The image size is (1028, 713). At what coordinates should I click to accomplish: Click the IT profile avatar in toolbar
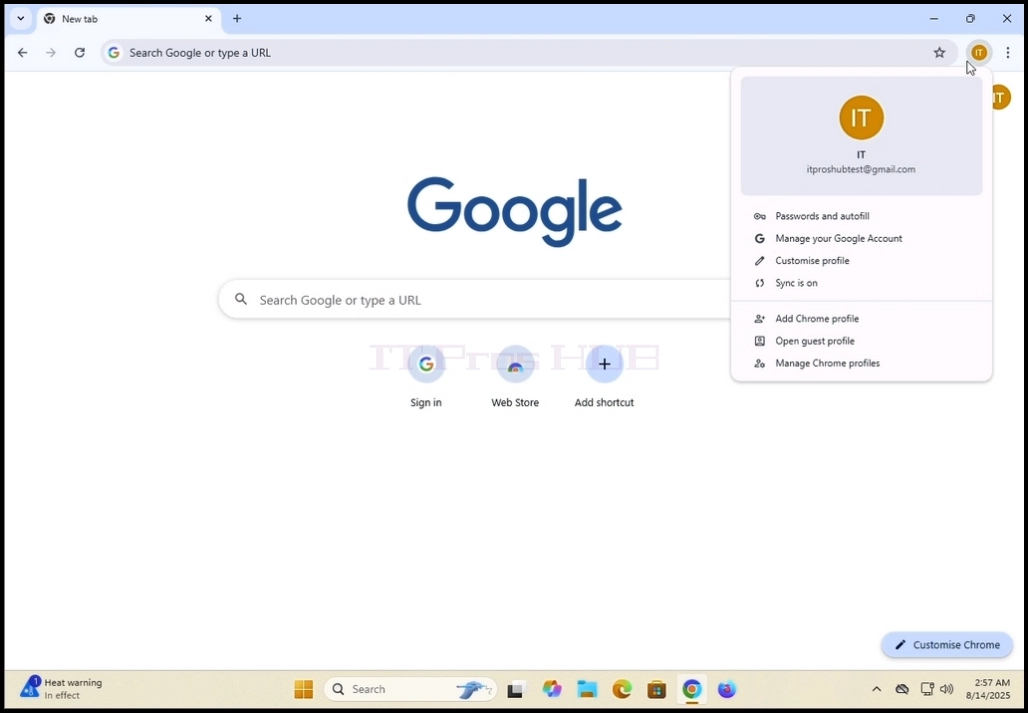pos(979,52)
